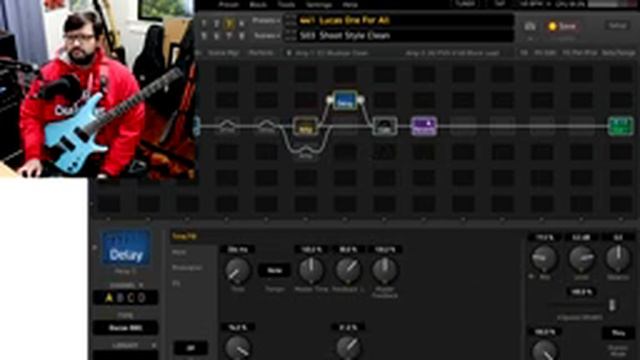
Task: Click the Time value field above knob
Action: click(x=238, y=249)
